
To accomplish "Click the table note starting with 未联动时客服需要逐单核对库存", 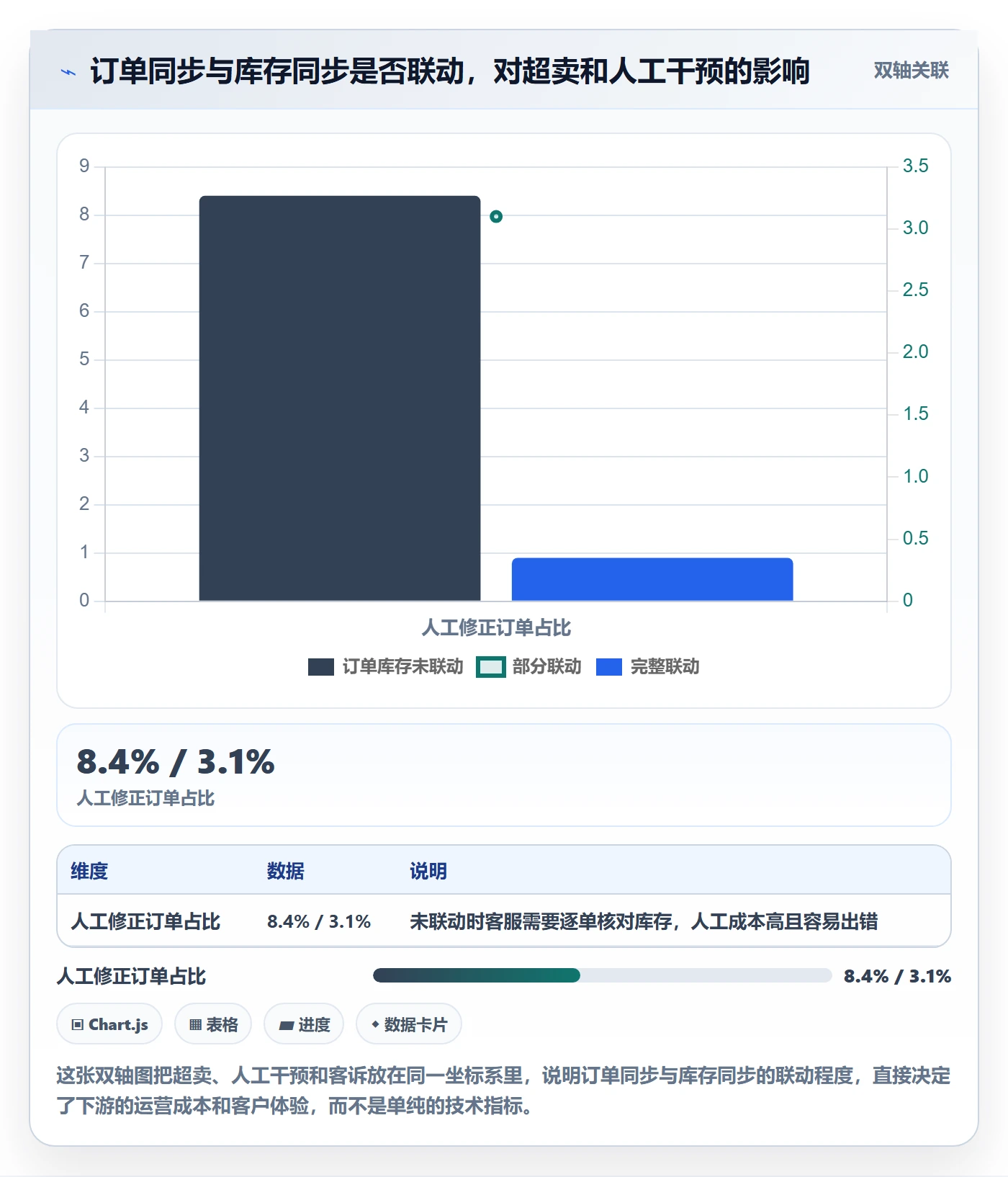I will coord(644,921).
